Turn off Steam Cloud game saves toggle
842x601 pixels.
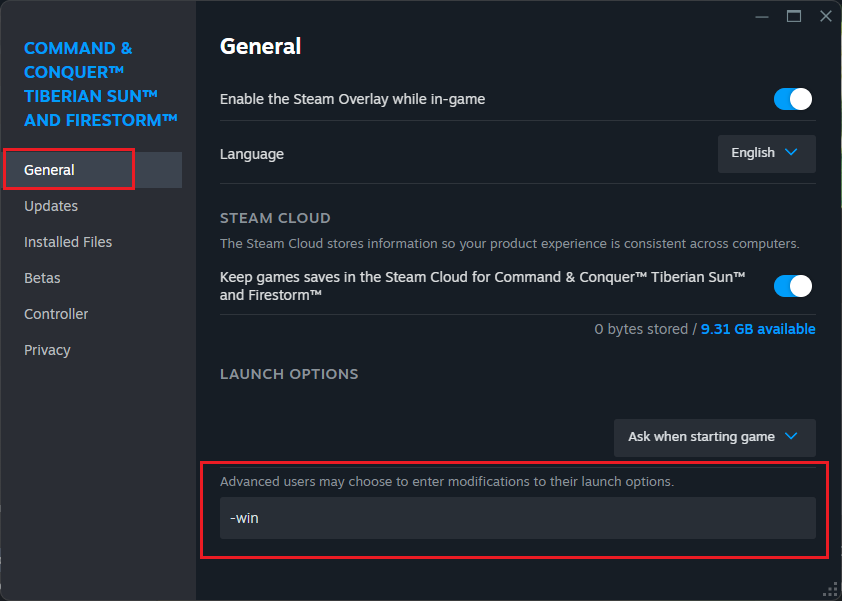792,286
